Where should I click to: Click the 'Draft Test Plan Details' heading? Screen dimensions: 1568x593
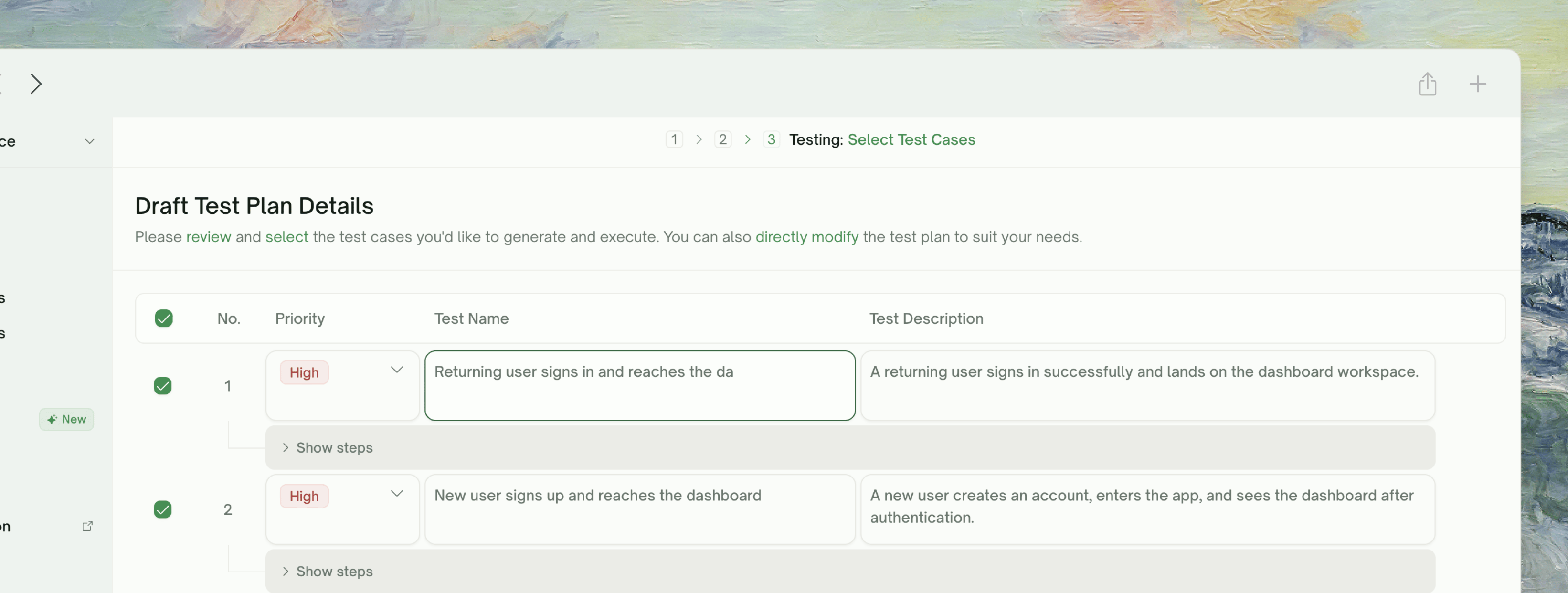(254, 206)
